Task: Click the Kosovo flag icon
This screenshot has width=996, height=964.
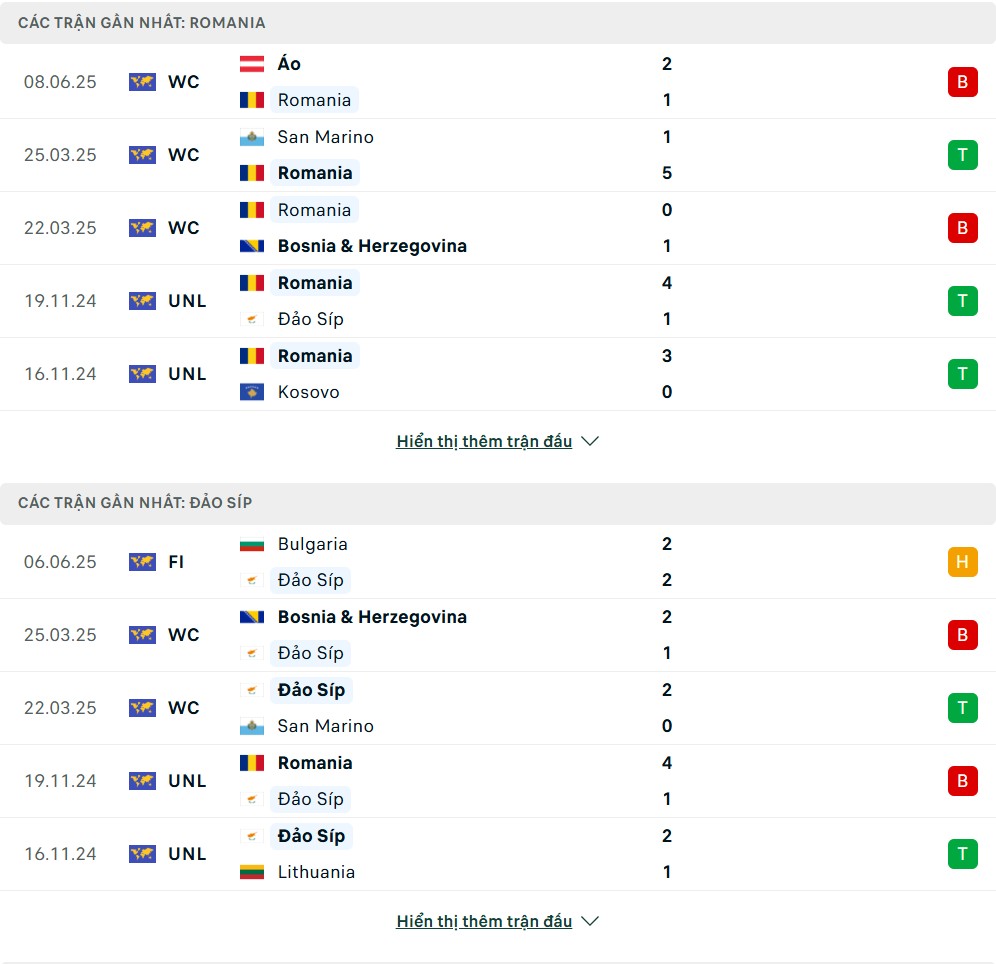Action: [252, 392]
